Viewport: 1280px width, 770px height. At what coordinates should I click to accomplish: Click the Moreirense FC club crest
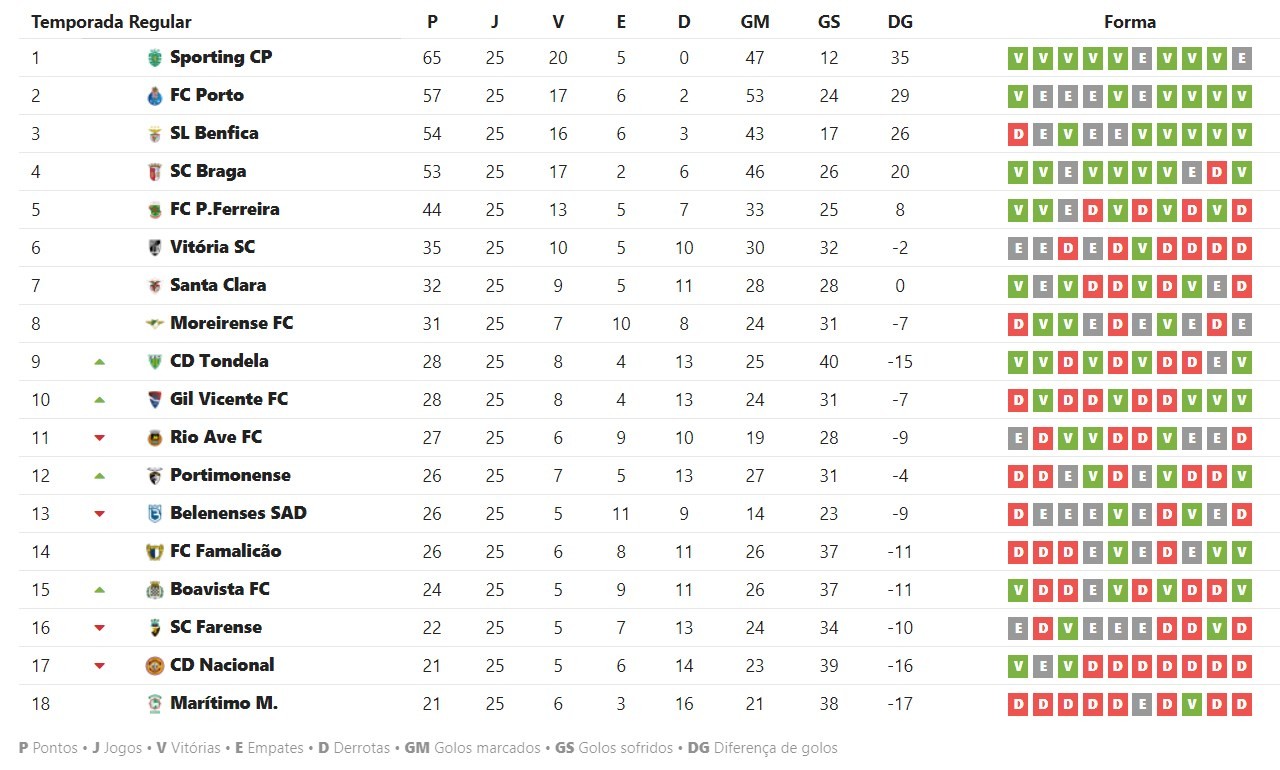click(154, 324)
